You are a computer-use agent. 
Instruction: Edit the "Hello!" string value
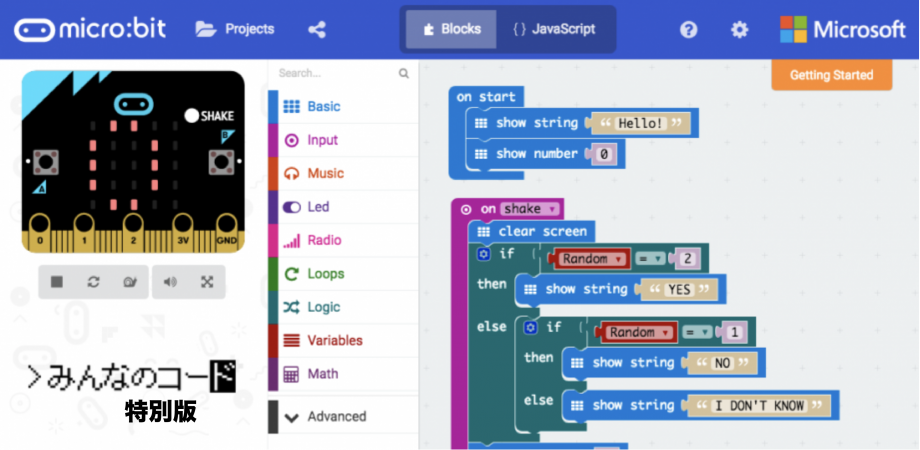click(640, 124)
